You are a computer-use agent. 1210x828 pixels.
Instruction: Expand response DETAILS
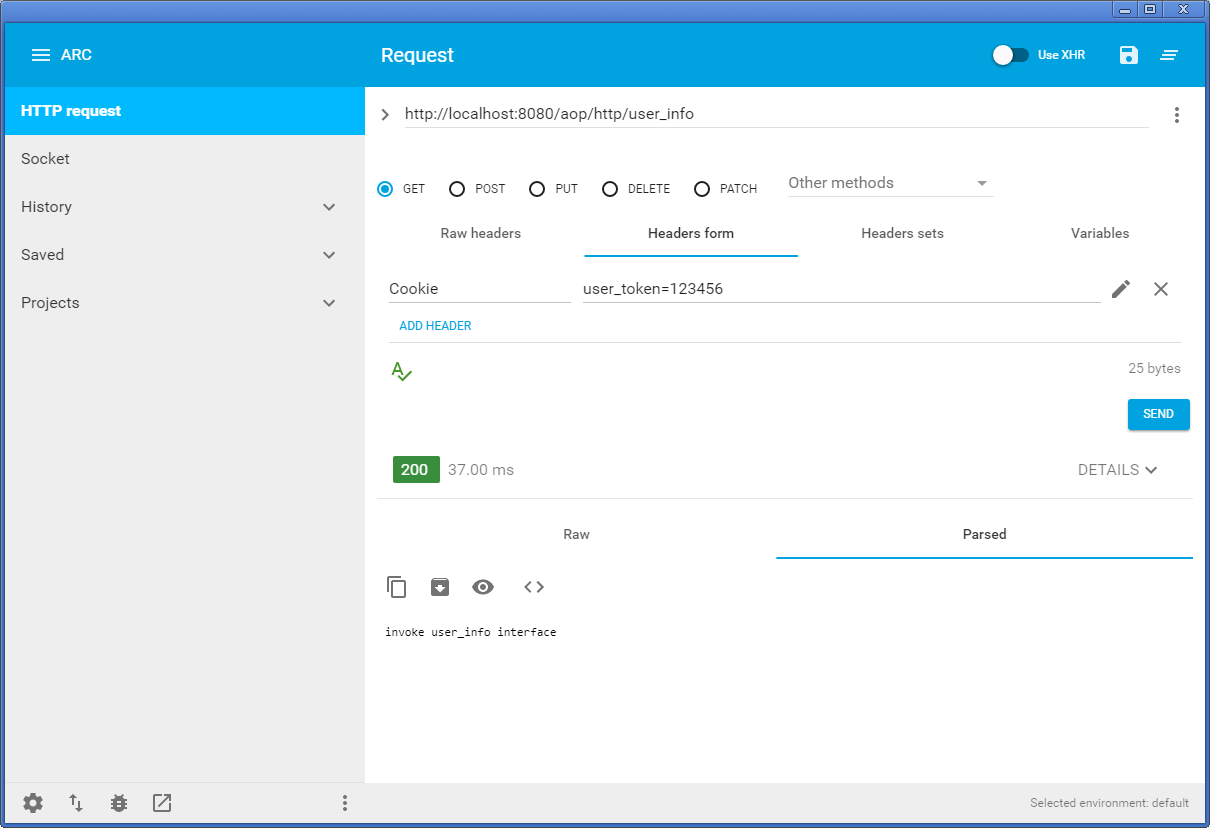1117,470
